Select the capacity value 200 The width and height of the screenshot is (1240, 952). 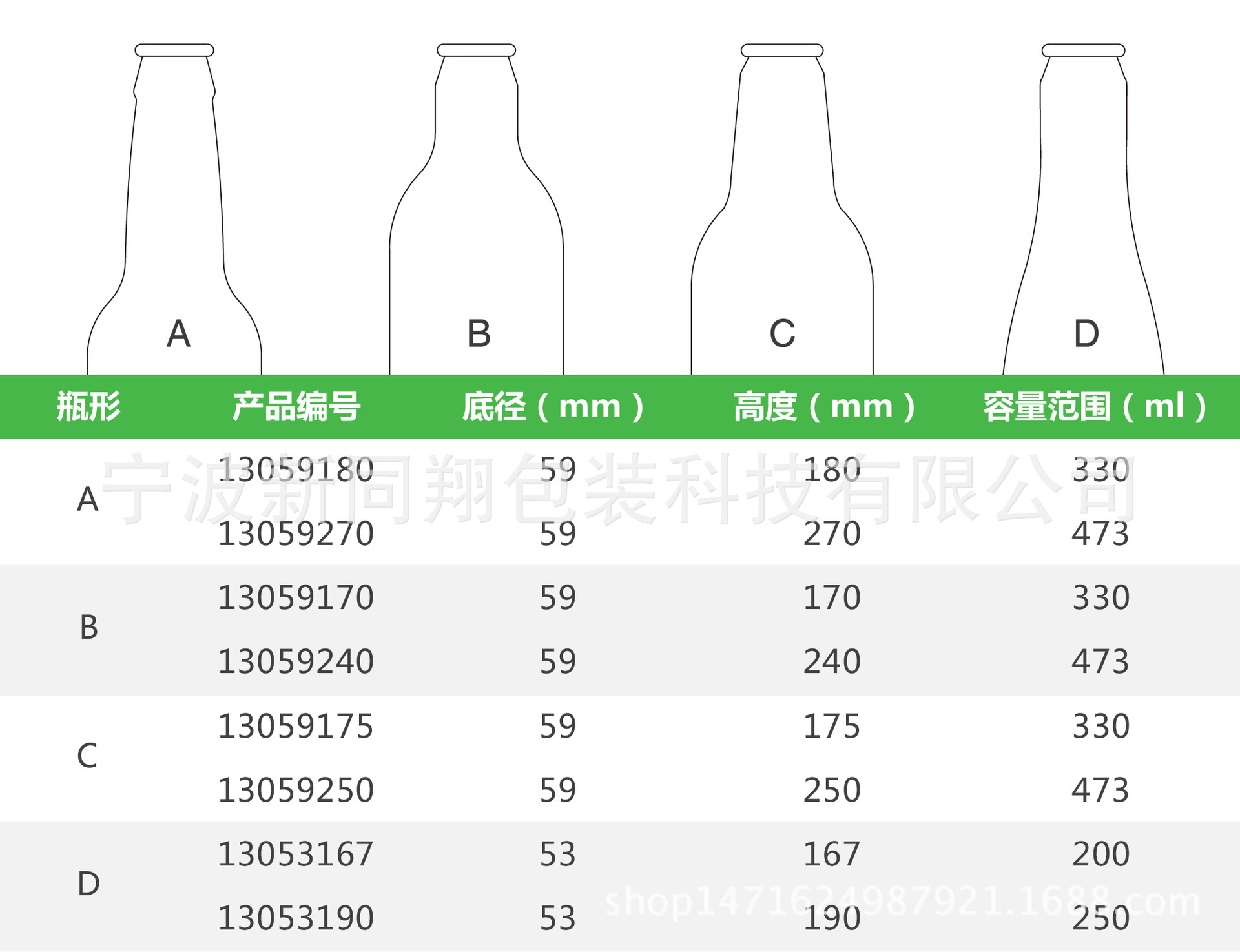1101,854
